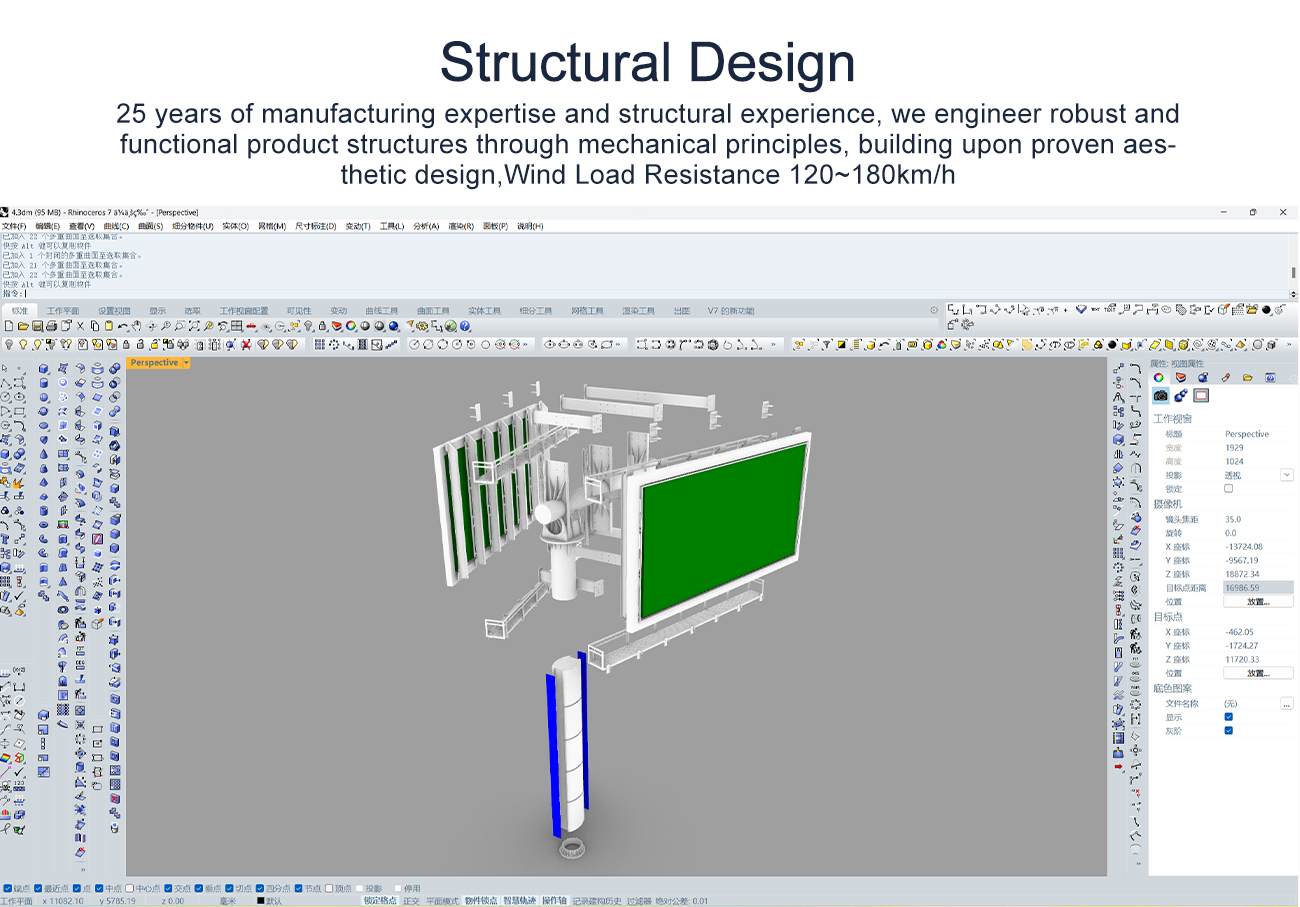Click the Undo arrow icon
This screenshot has width=1300, height=907.
pos(122,326)
